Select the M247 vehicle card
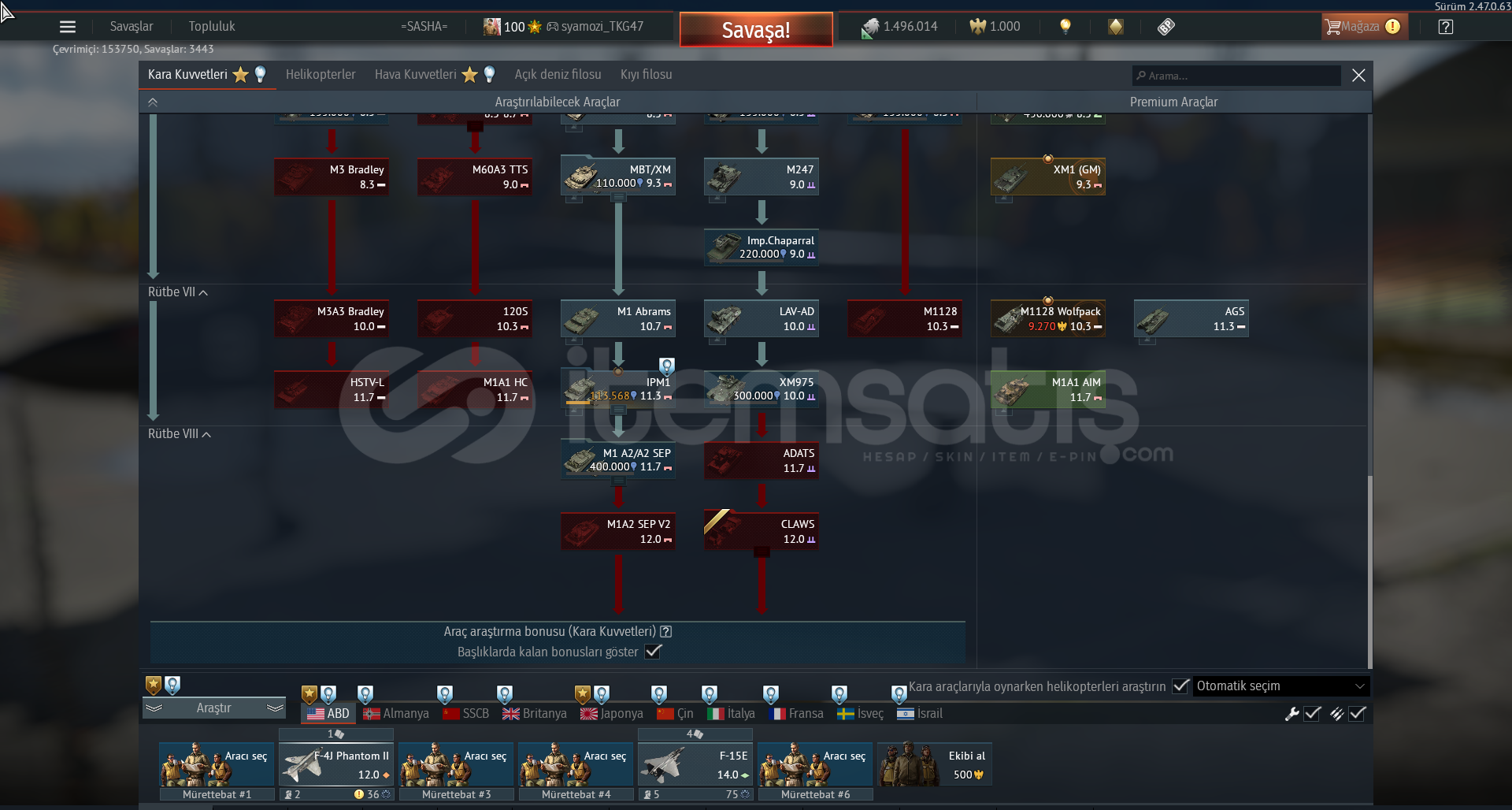The height and width of the screenshot is (810, 1512). tap(762, 177)
